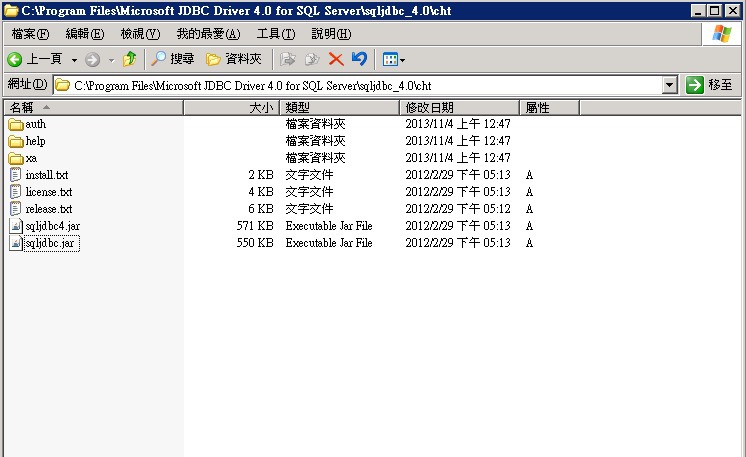Image resolution: width=746 pixels, height=457 pixels.
Task: Toggle the 資料夾 folders pane
Action: (234, 59)
